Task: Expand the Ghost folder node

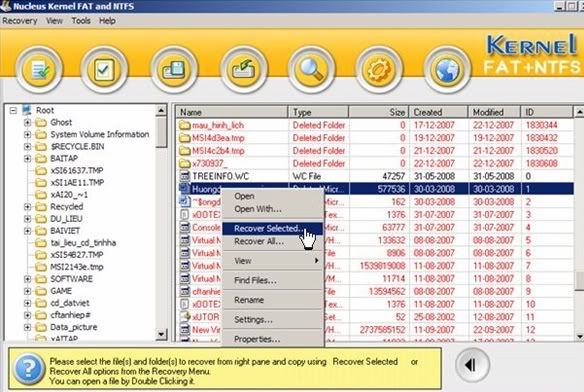Action: [x=27, y=122]
